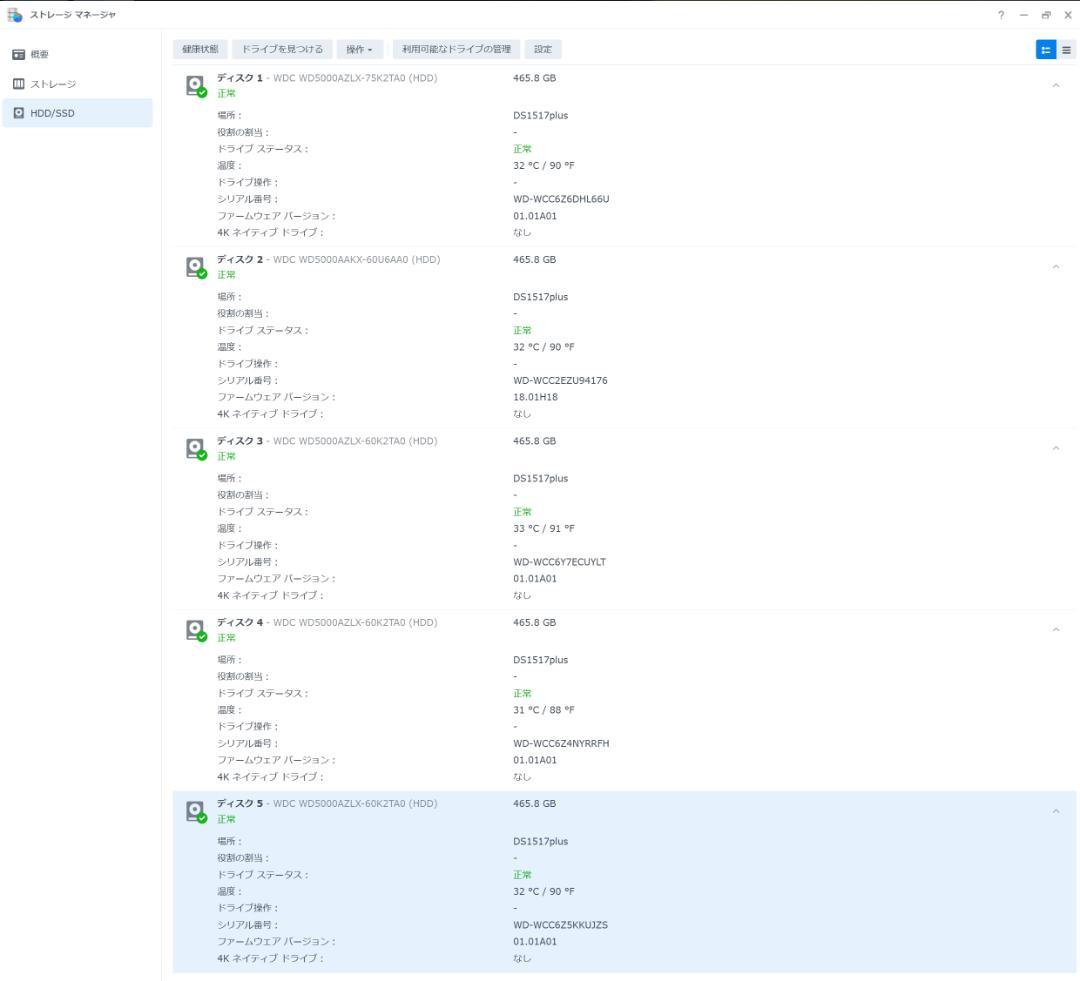The height and width of the screenshot is (981, 1080).
Task: Collapse the Disk 5 details chevron
Action: coord(1056,811)
